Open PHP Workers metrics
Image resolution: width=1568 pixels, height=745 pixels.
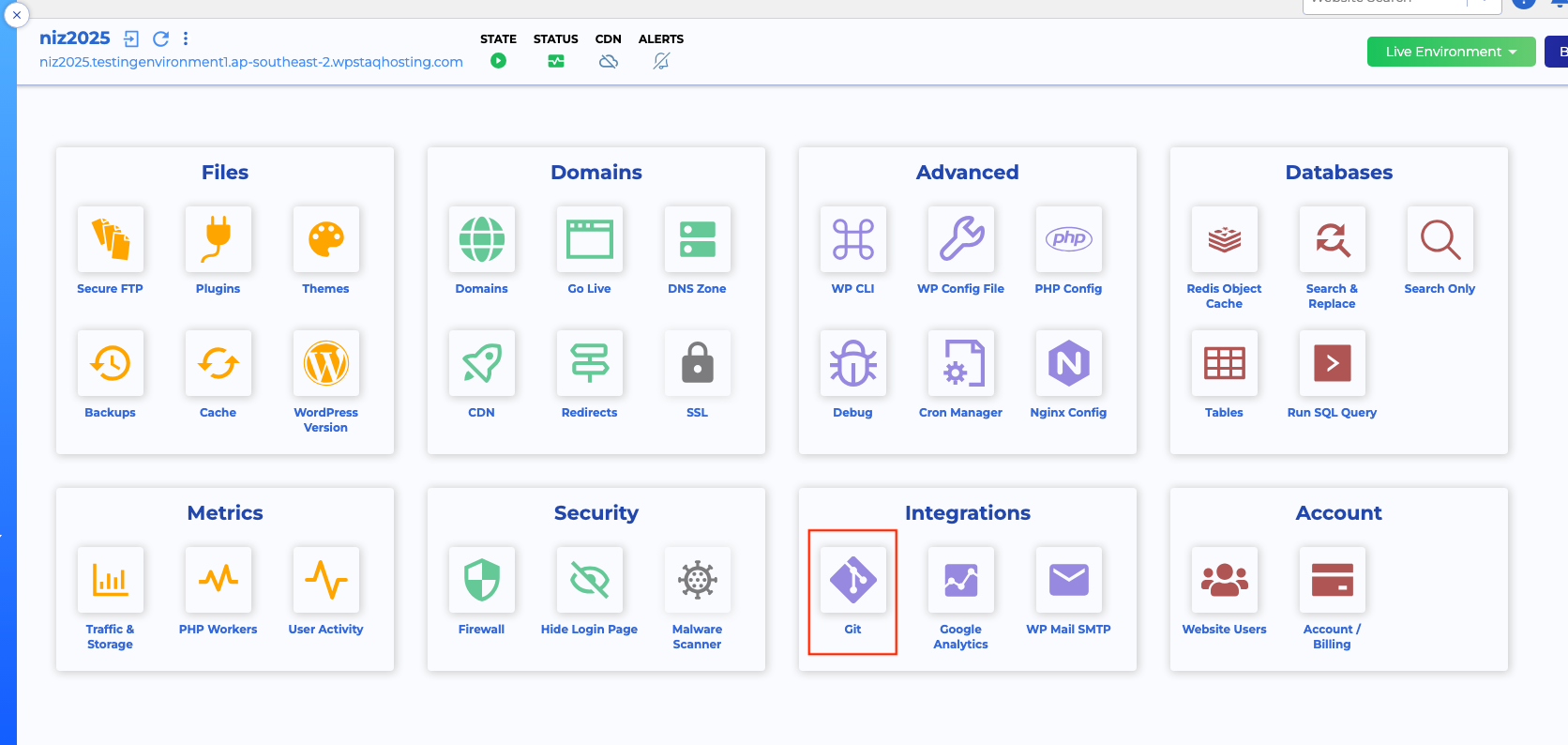[219, 580]
